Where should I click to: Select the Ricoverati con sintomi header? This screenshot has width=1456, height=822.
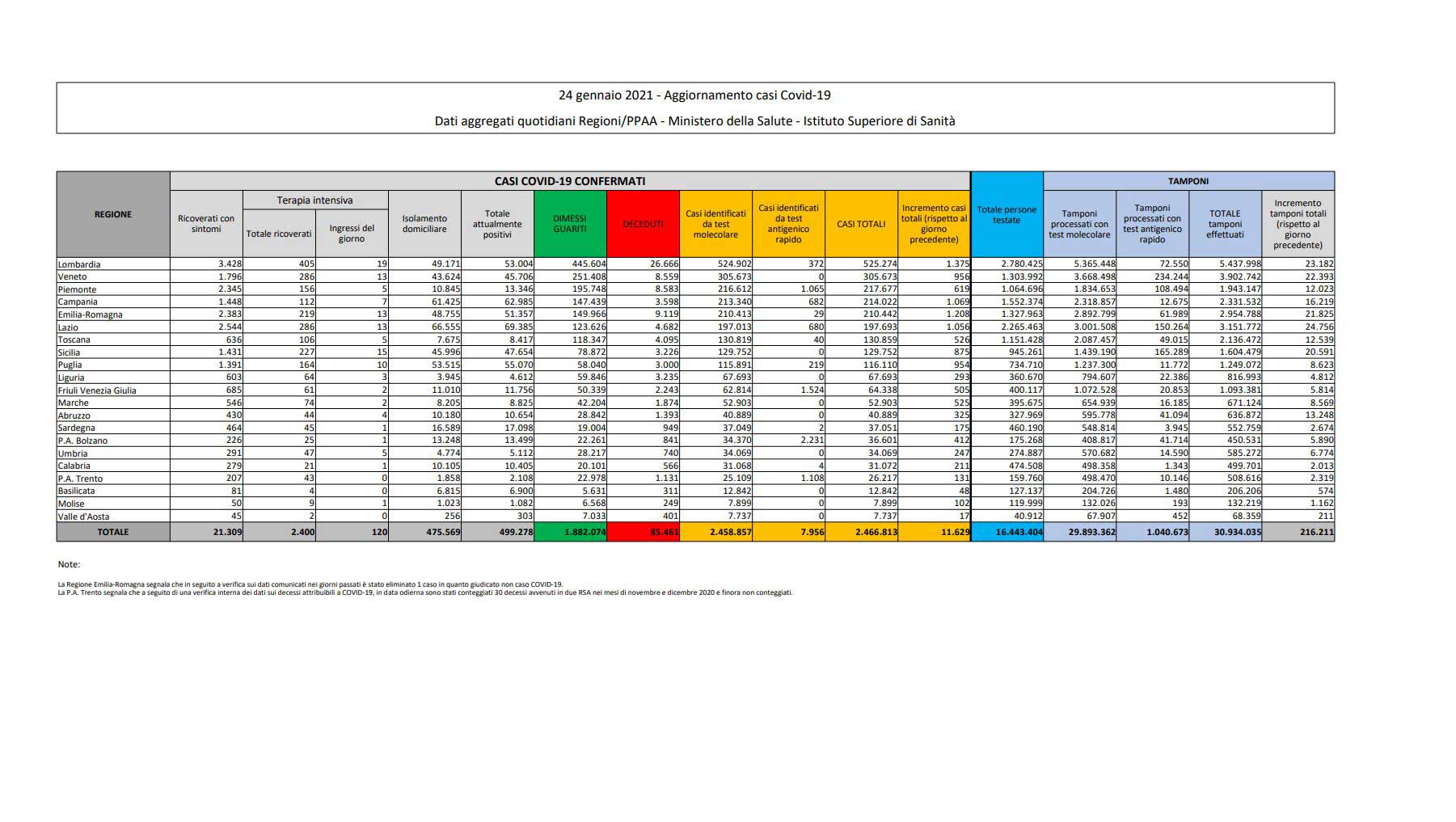(x=206, y=224)
